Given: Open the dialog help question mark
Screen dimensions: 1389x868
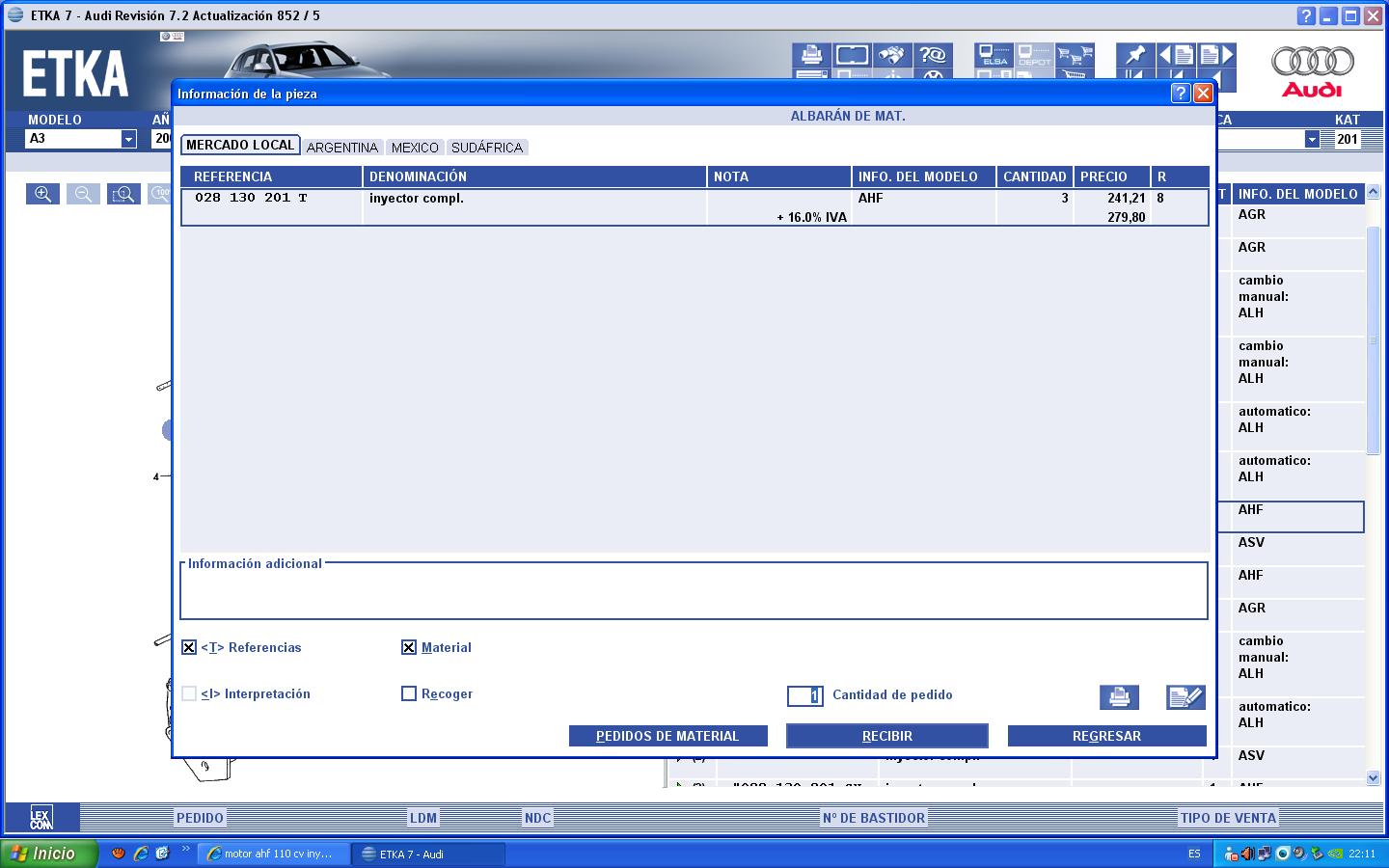Looking at the screenshot, I should coord(1181,93).
